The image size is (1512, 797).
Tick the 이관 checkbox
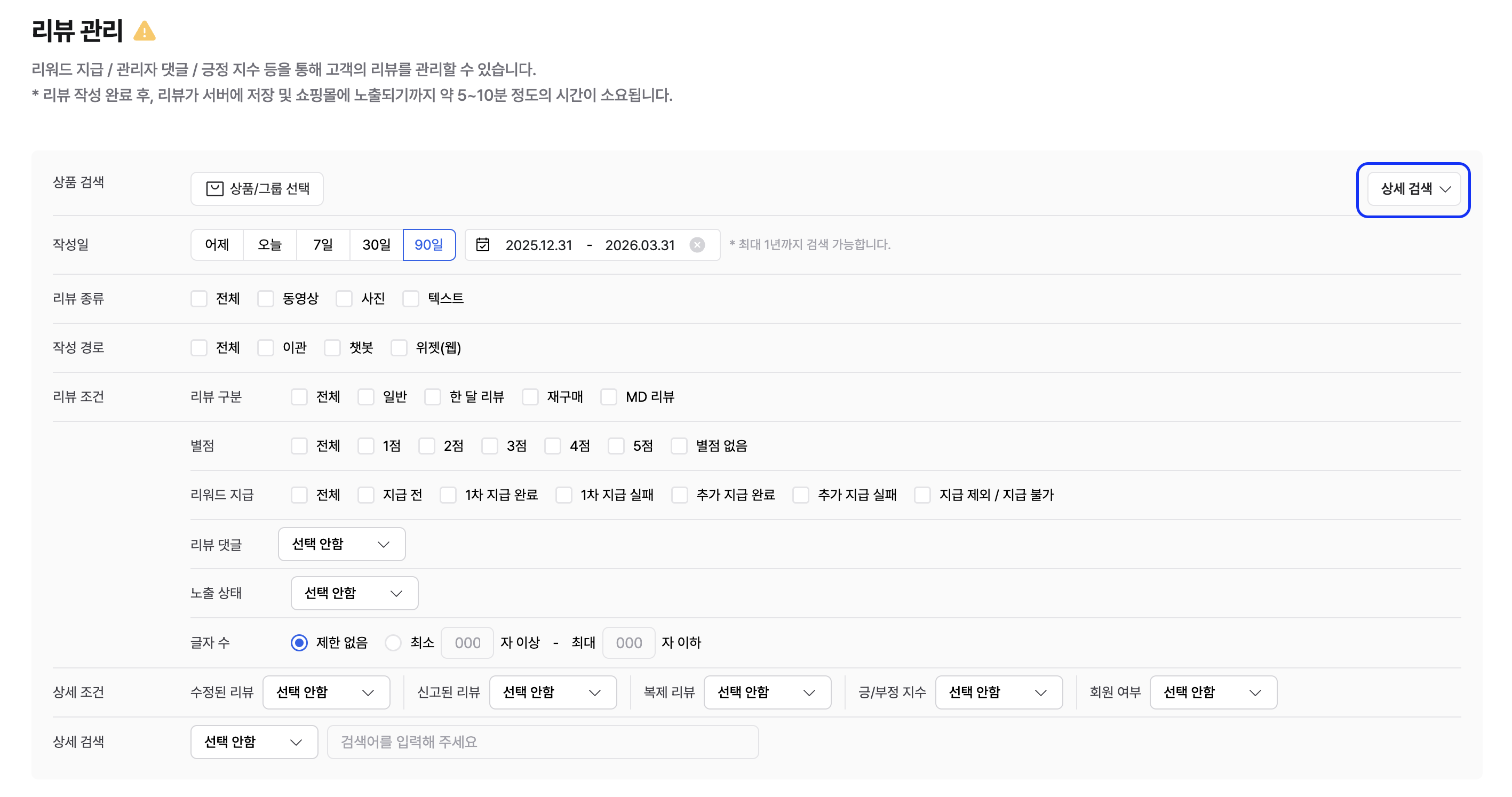266,348
